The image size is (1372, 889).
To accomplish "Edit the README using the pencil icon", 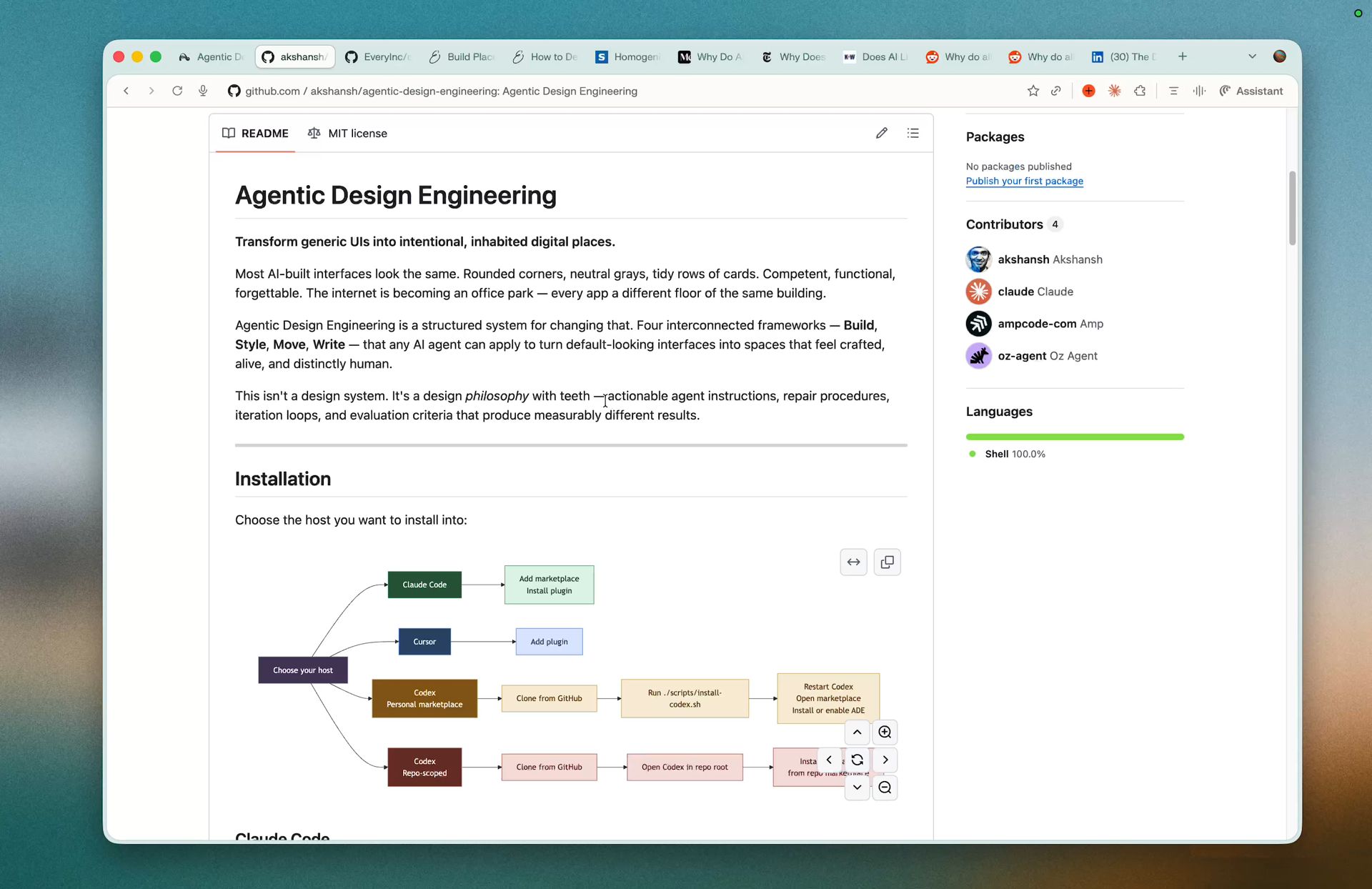I will (881, 133).
